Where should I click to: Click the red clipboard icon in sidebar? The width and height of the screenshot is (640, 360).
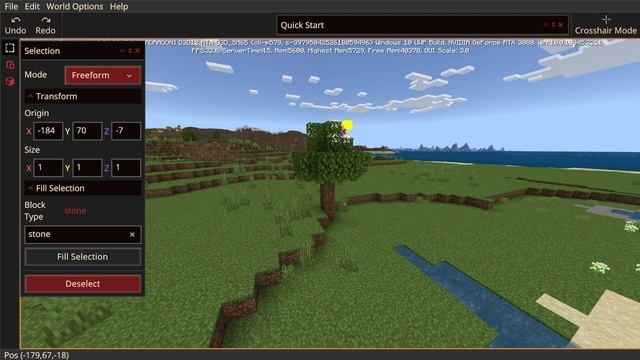pos(10,65)
